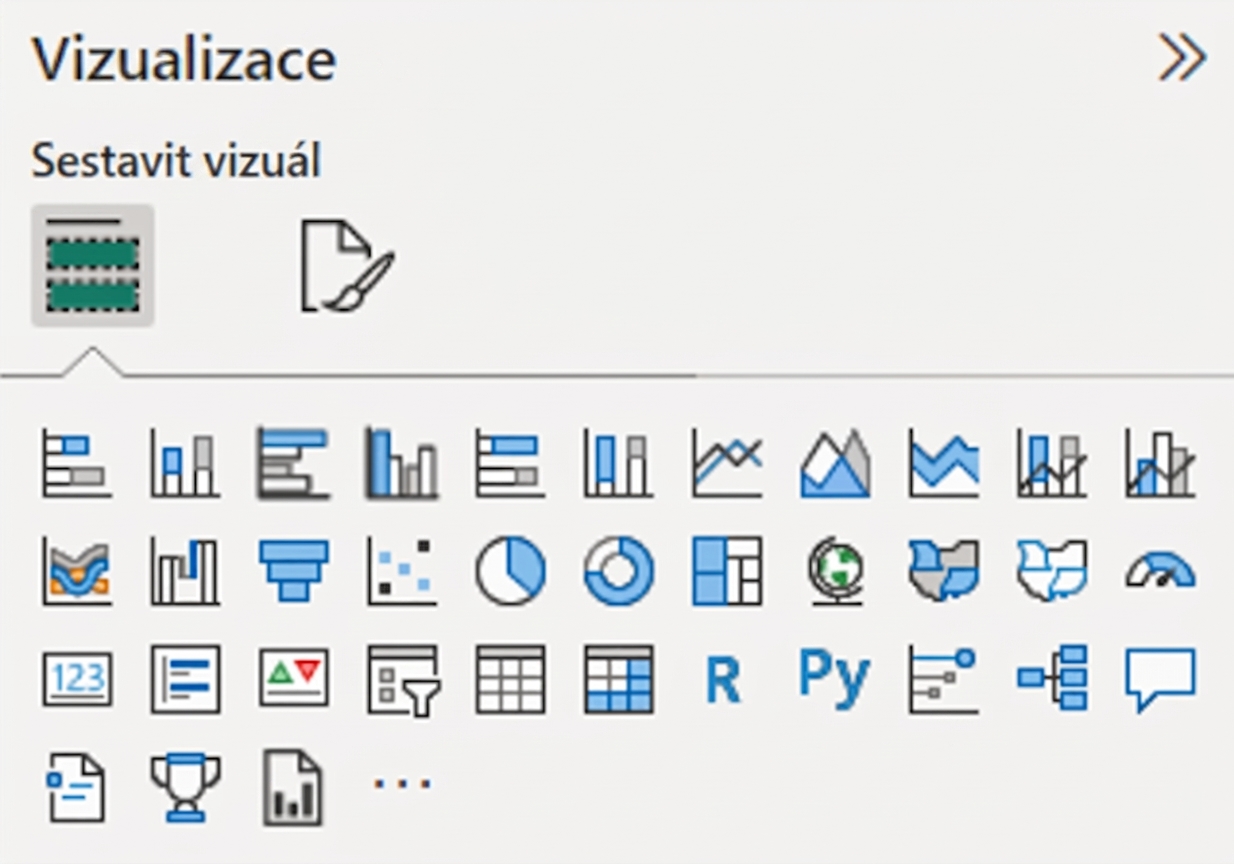Insert a stacked bar chart visual
Viewport: 1234px width, 864px height.
77,463
